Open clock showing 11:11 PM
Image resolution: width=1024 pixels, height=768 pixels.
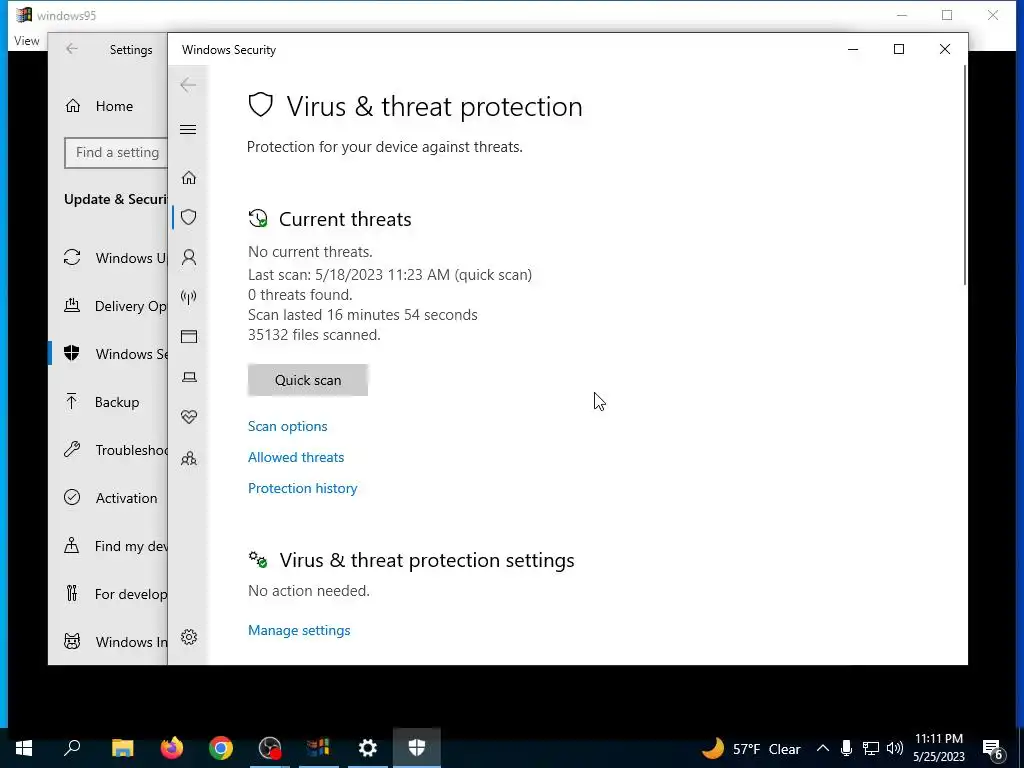click(x=938, y=748)
